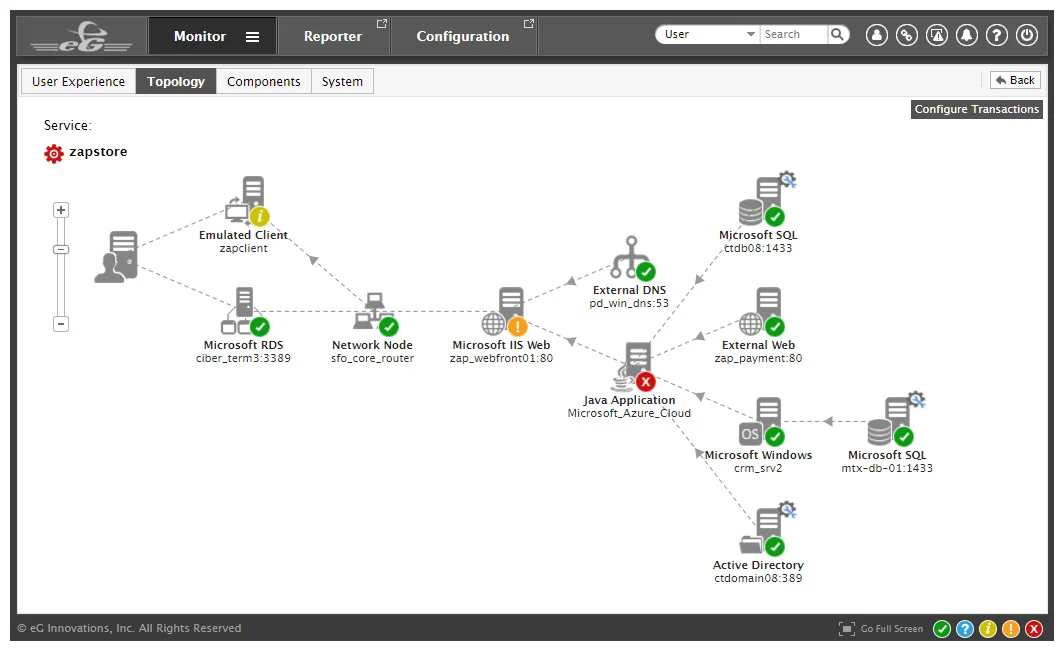Select the External Web zap_payment node icon
The height and width of the screenshot is (651, 1064).
pos(761,312)
